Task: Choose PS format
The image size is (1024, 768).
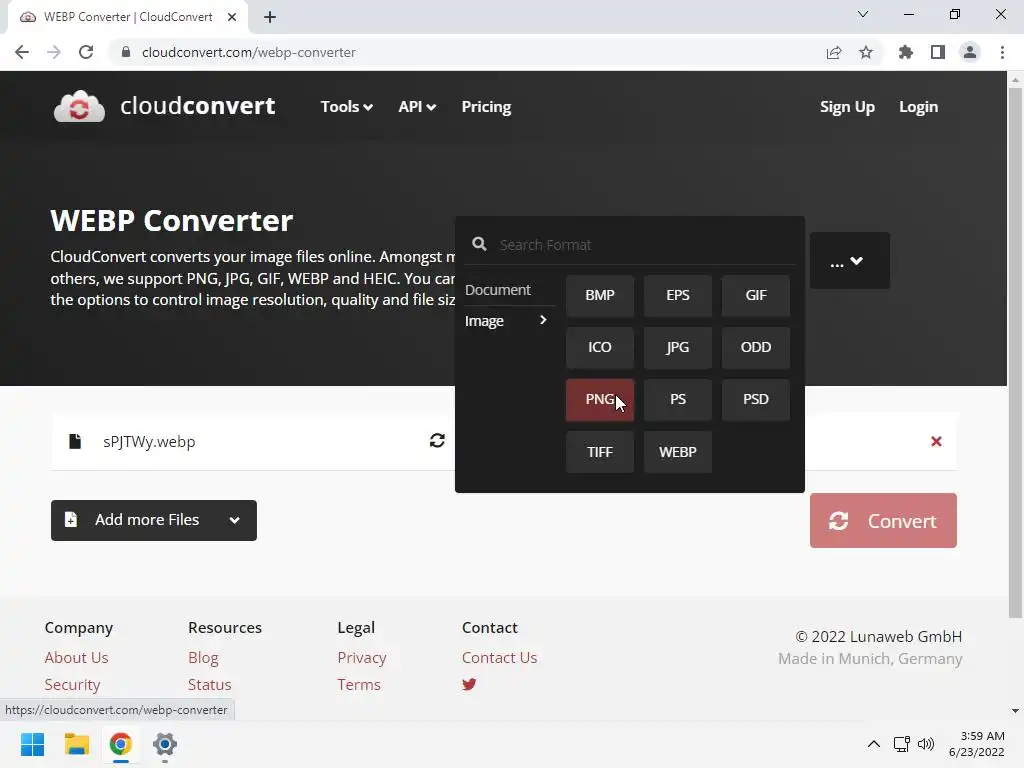Action: tap(678, 400)
